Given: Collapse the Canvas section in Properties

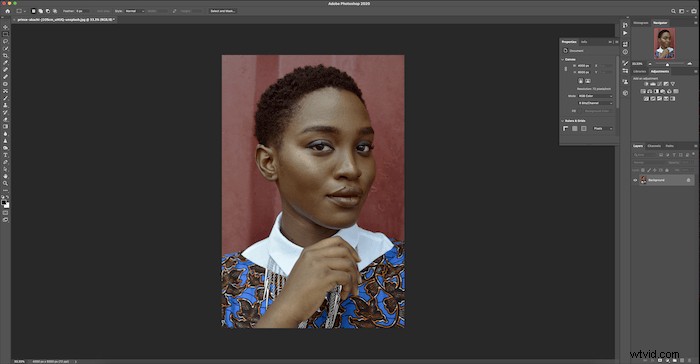Looking at the screenshot, I should [x=562, y=59].
